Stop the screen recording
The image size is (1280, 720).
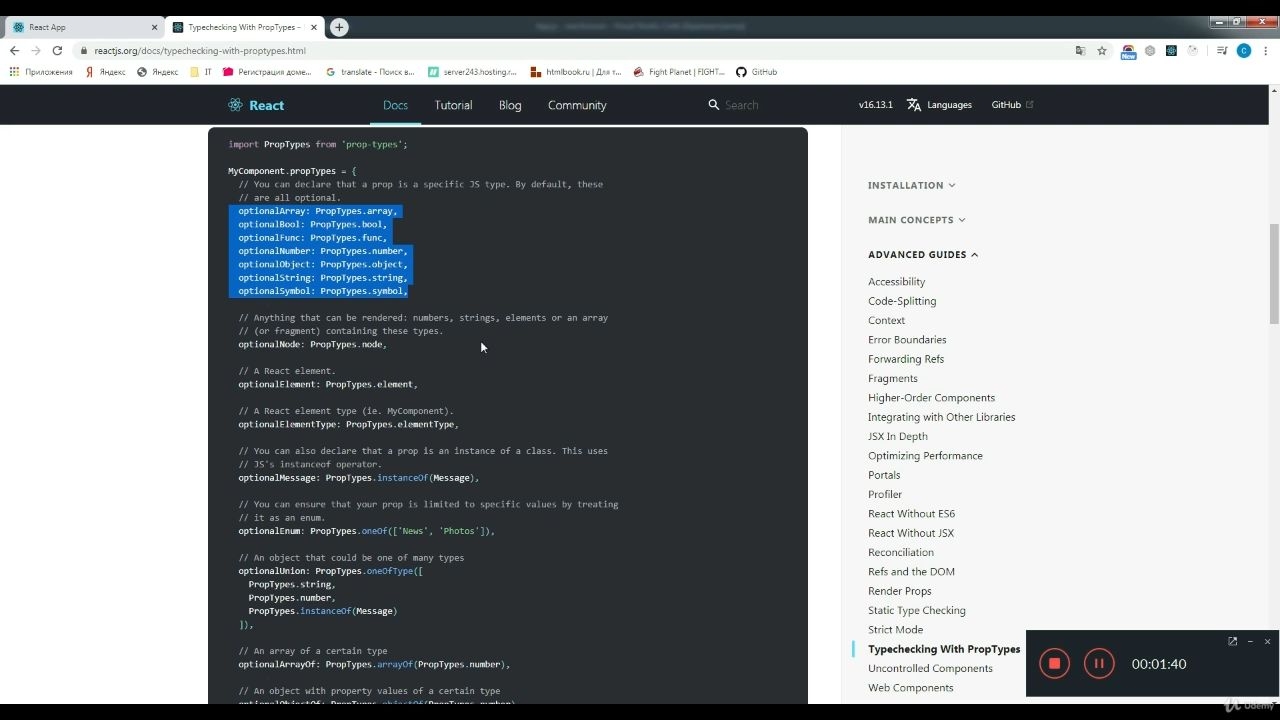[x=1054, y=663]
